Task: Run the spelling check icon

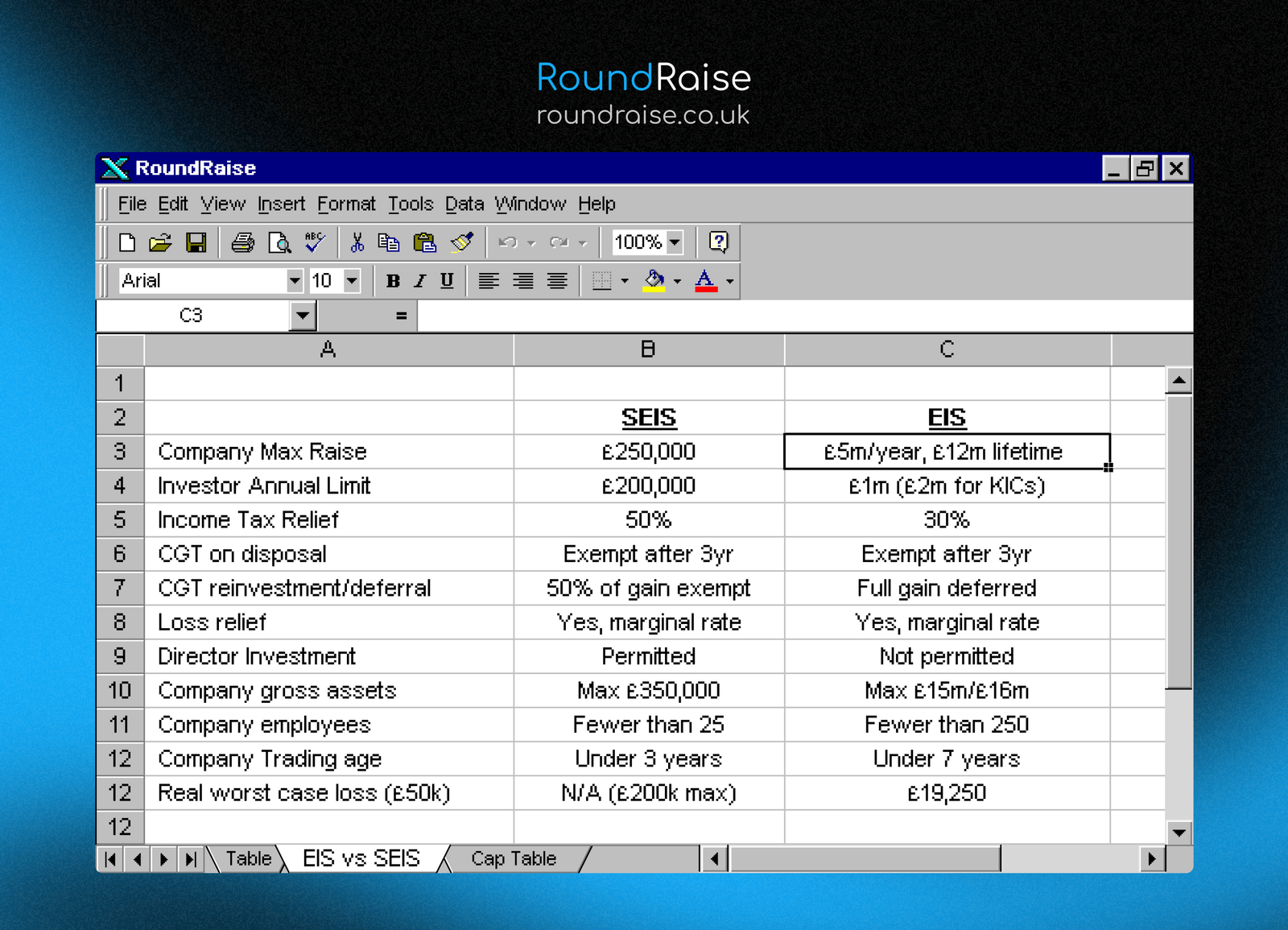Action: click(315, 242)
